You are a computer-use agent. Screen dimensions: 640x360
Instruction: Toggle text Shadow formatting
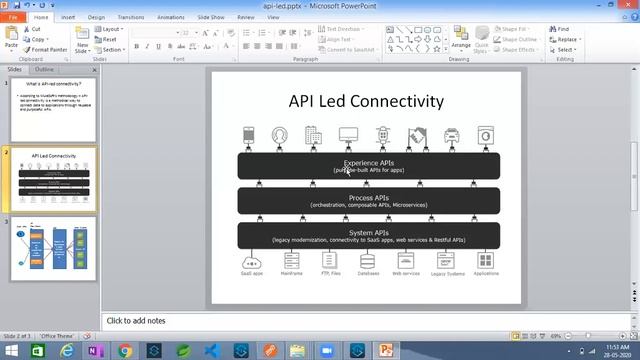click(170, 47)
